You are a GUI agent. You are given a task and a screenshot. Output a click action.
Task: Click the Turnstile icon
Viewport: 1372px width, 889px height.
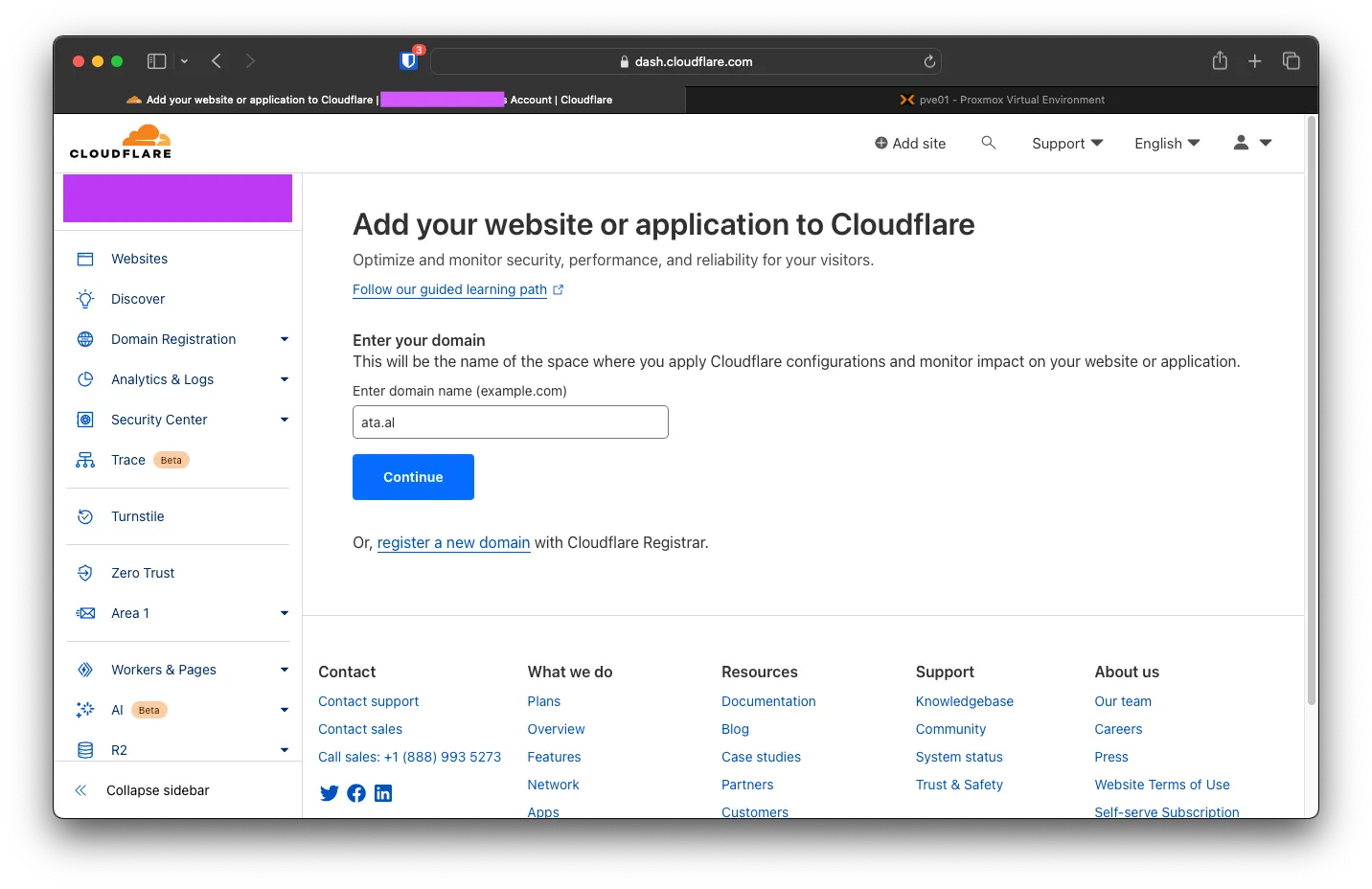tap(85, 516)
